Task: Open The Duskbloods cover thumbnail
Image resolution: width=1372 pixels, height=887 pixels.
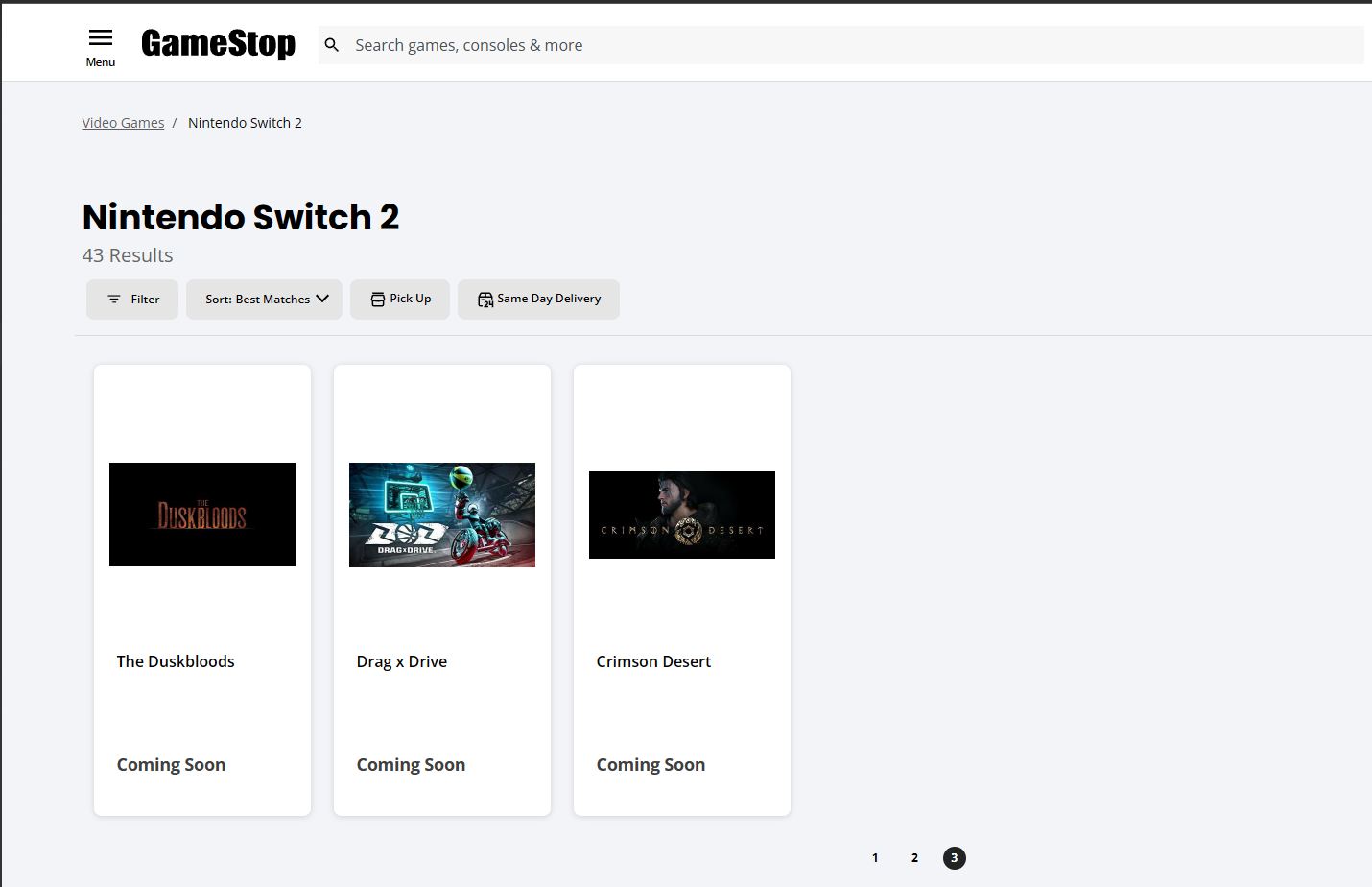Action: tap(202, 515)
